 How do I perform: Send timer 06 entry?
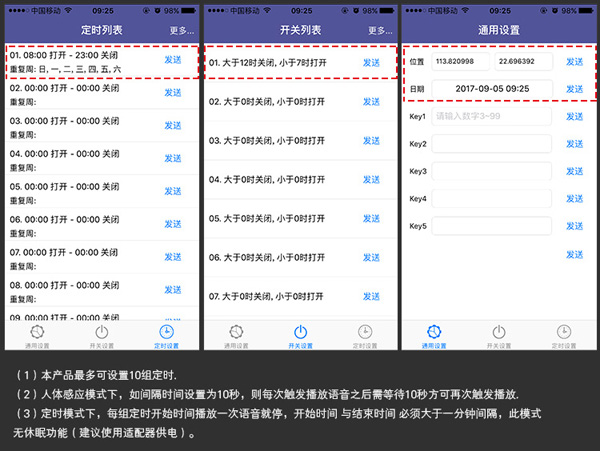click(x=173, y=224)
